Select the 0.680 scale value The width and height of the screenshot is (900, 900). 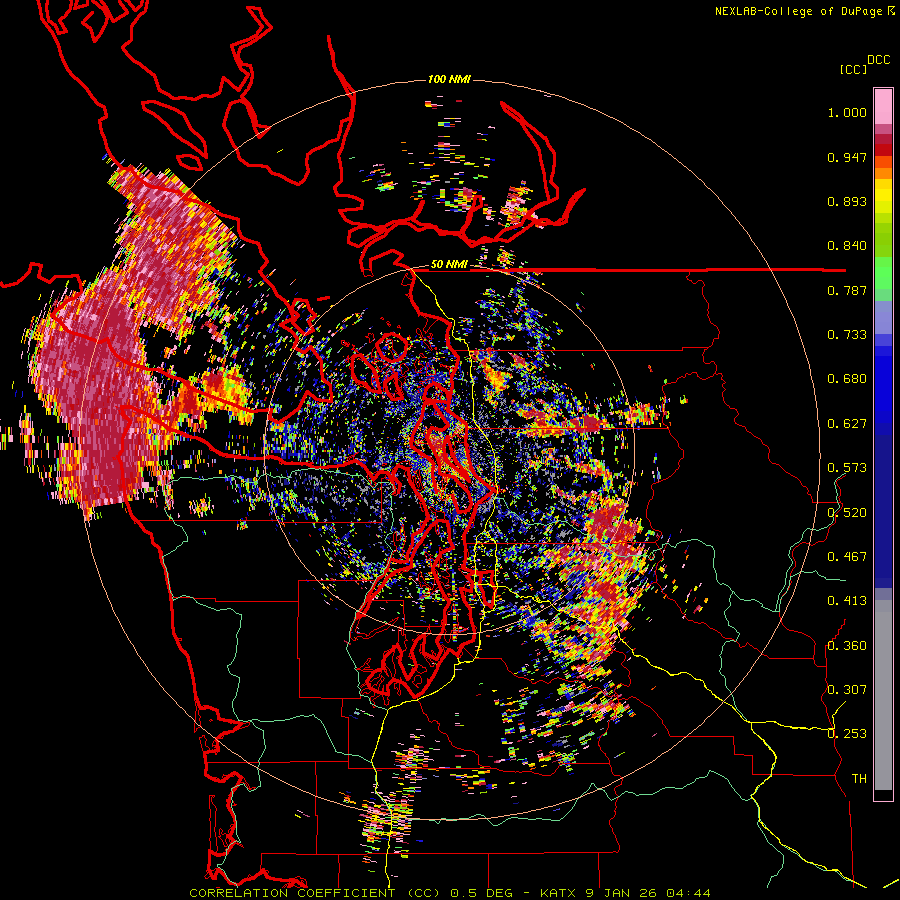click(847, 379)
